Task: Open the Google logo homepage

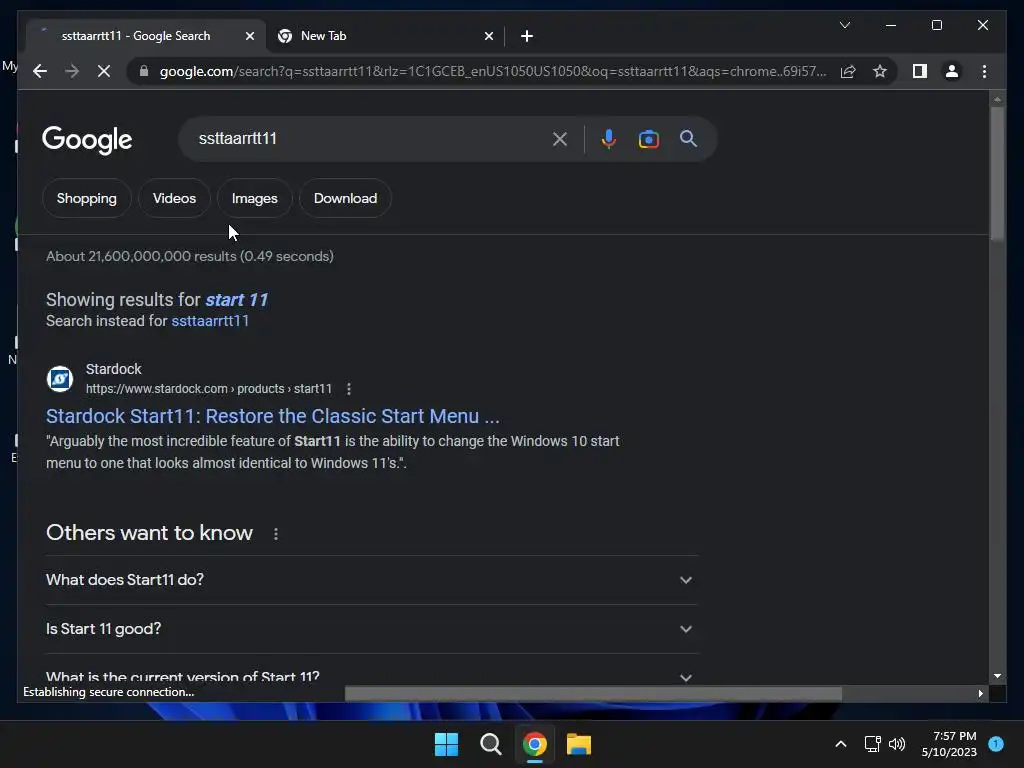Action: click(87, 140)
